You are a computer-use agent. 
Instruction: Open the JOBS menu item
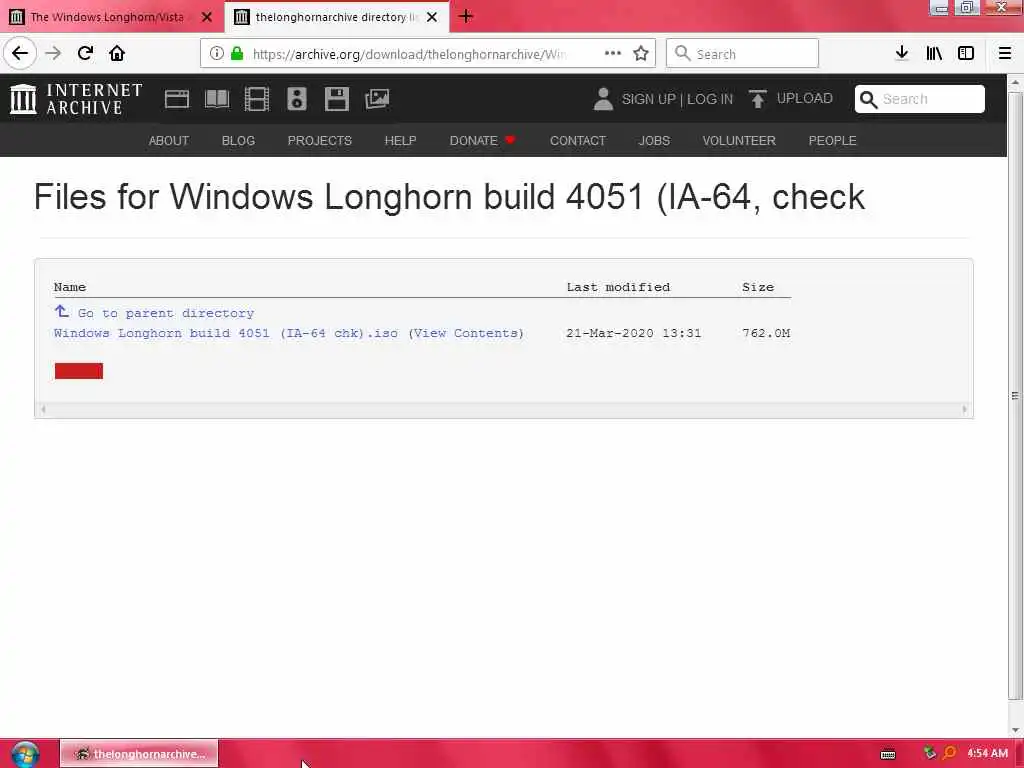(x=654, y=140)
